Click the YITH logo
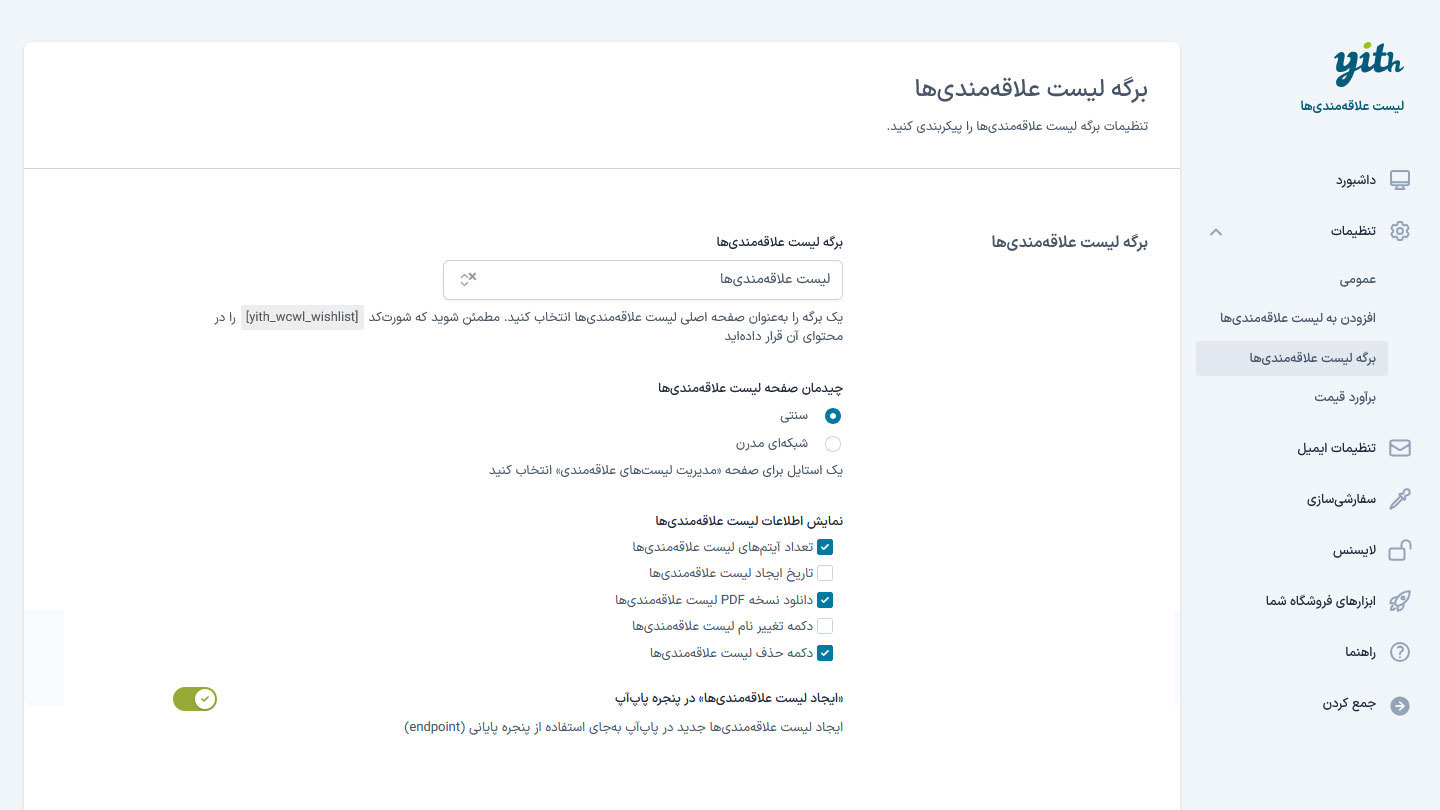 pyautogui.click(x=1368, y=66)
